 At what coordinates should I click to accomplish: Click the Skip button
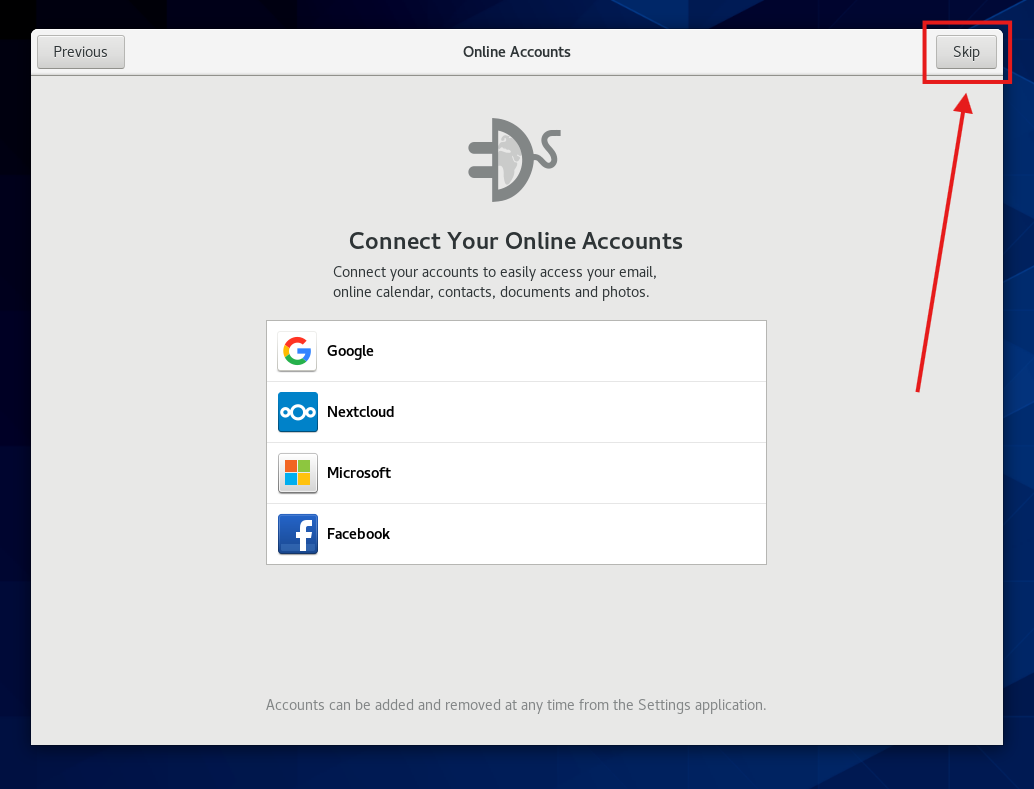966,52
